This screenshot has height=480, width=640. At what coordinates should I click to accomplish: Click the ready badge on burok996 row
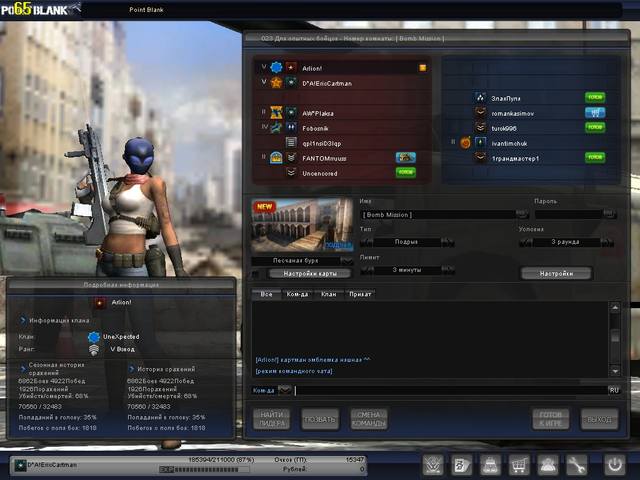coord(595,127)
